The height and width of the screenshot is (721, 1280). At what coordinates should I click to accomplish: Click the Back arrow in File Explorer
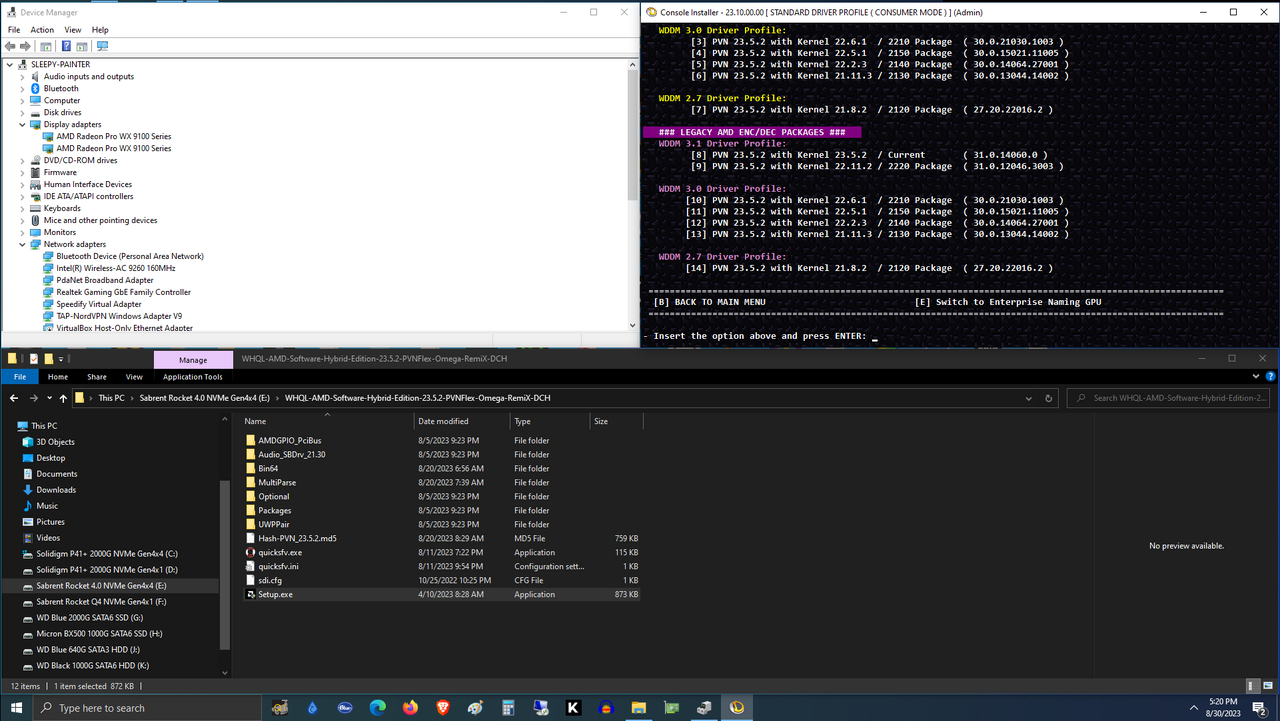tap(14, 398)
